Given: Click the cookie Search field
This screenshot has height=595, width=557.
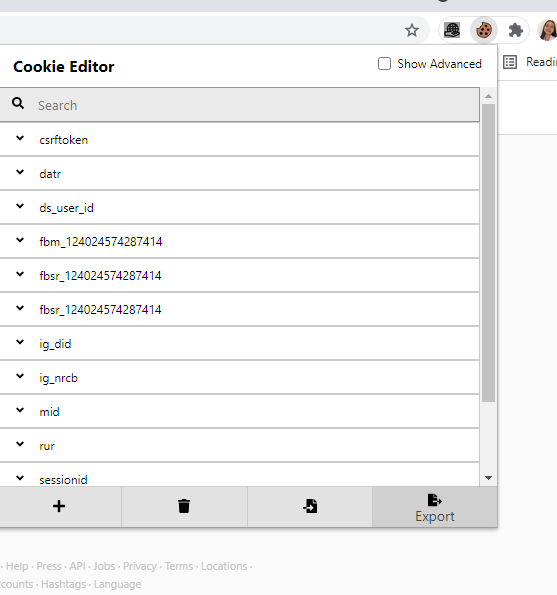Looking at the screenshot, I should pyautogui.click(x=239, y=105).
